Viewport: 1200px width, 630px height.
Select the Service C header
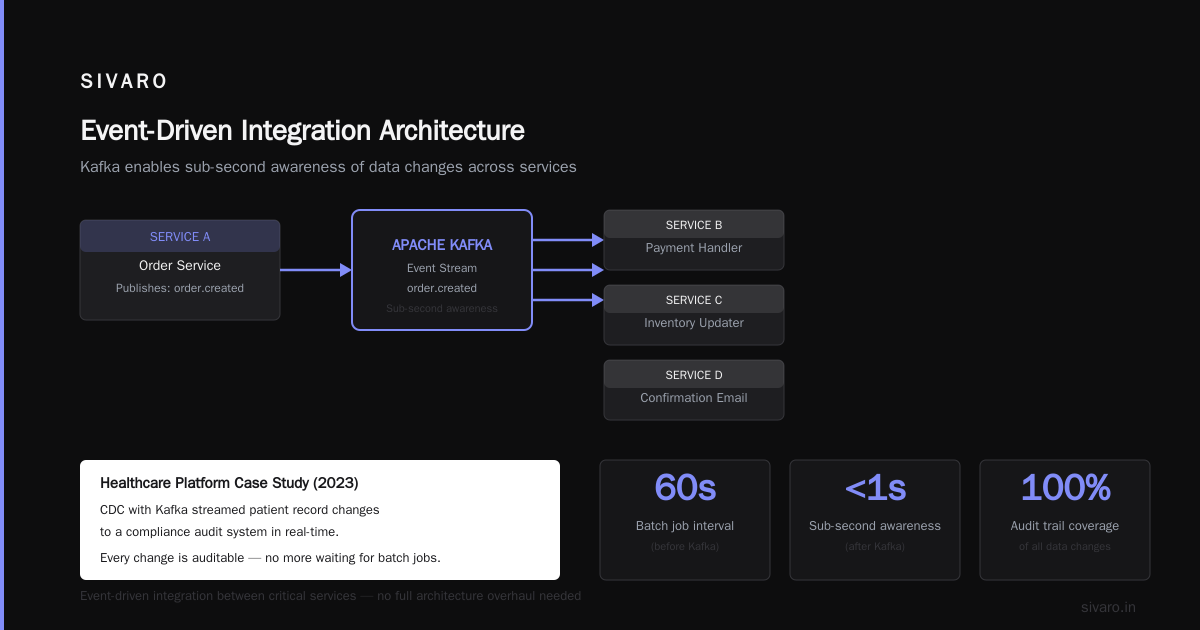[x=694, y=300]
